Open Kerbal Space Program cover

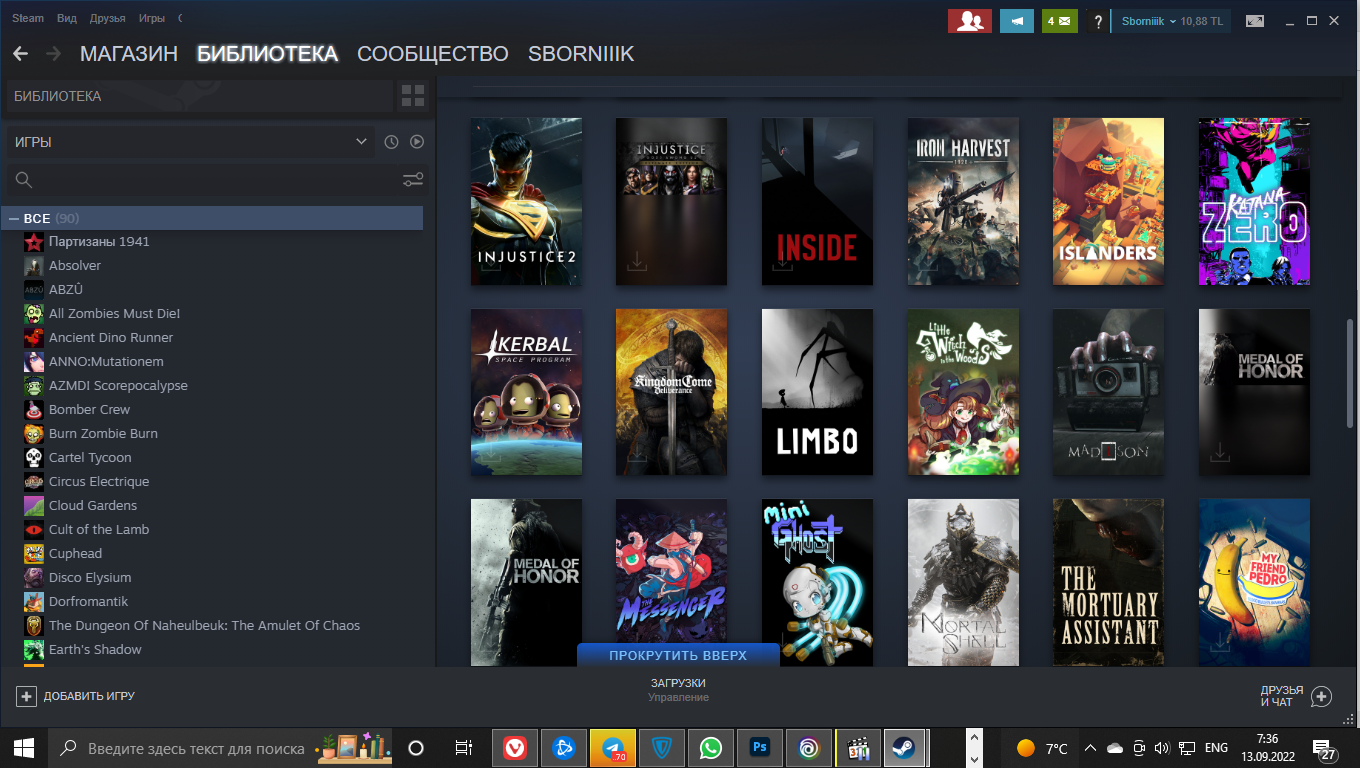526,392
